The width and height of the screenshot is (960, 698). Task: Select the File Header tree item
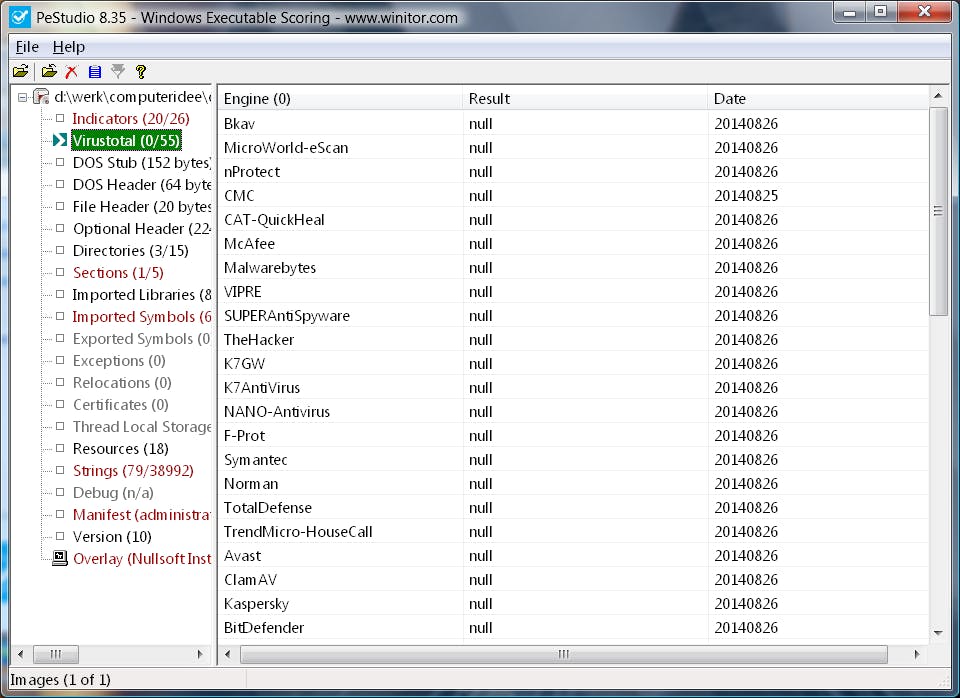tap(141, 206)
